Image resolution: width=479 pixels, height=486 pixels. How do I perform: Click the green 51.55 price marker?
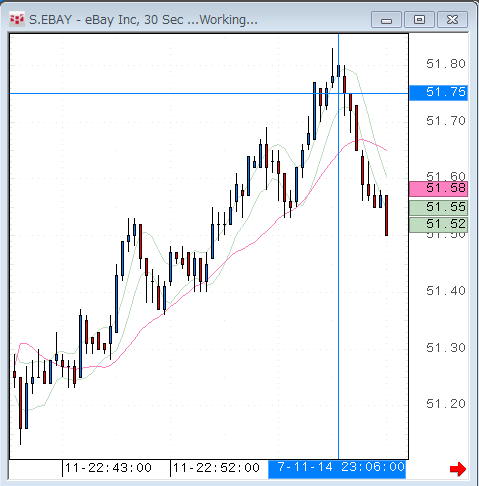click(x=438, y=208)
